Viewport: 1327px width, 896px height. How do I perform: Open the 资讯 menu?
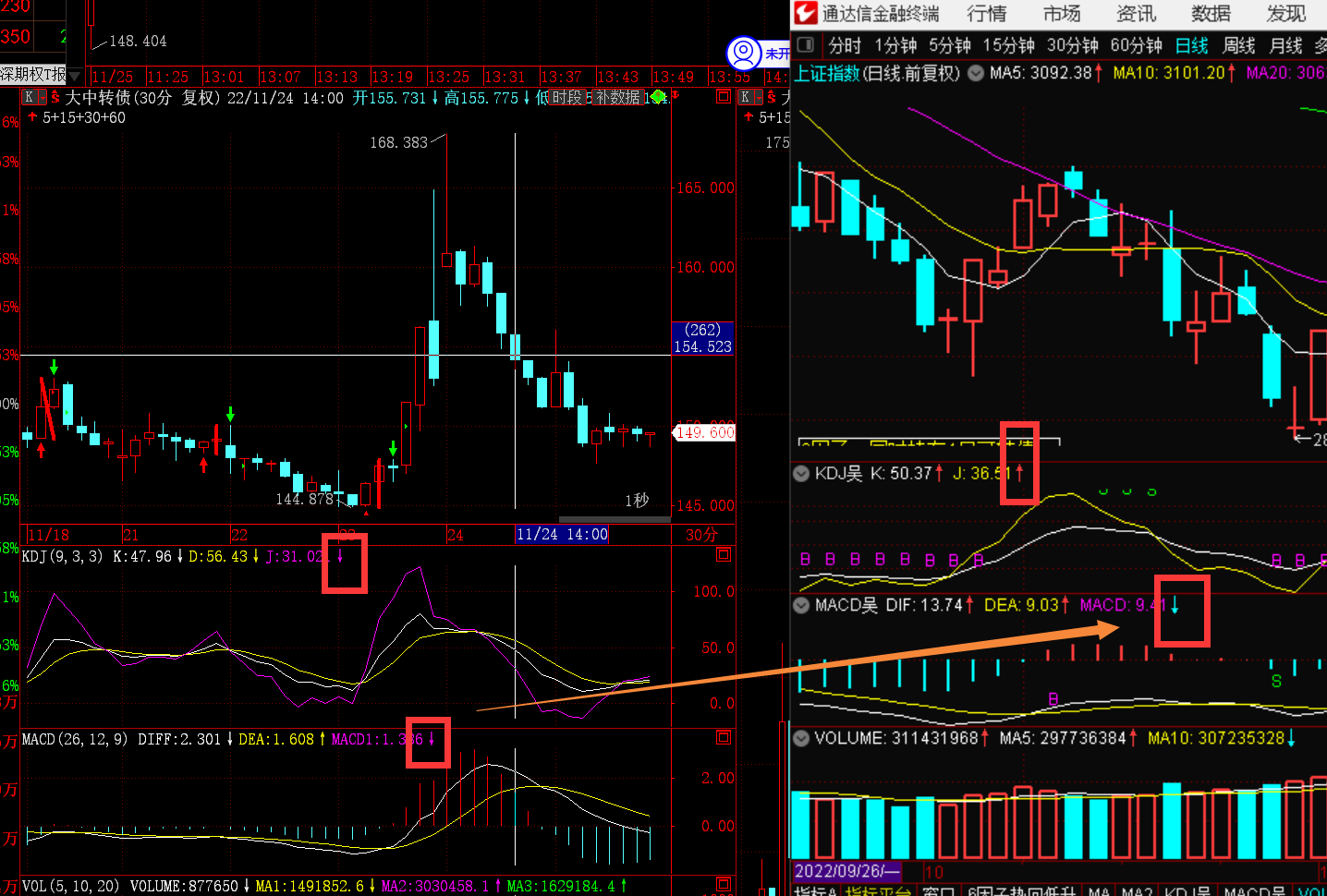click(x=1136, y=13)
